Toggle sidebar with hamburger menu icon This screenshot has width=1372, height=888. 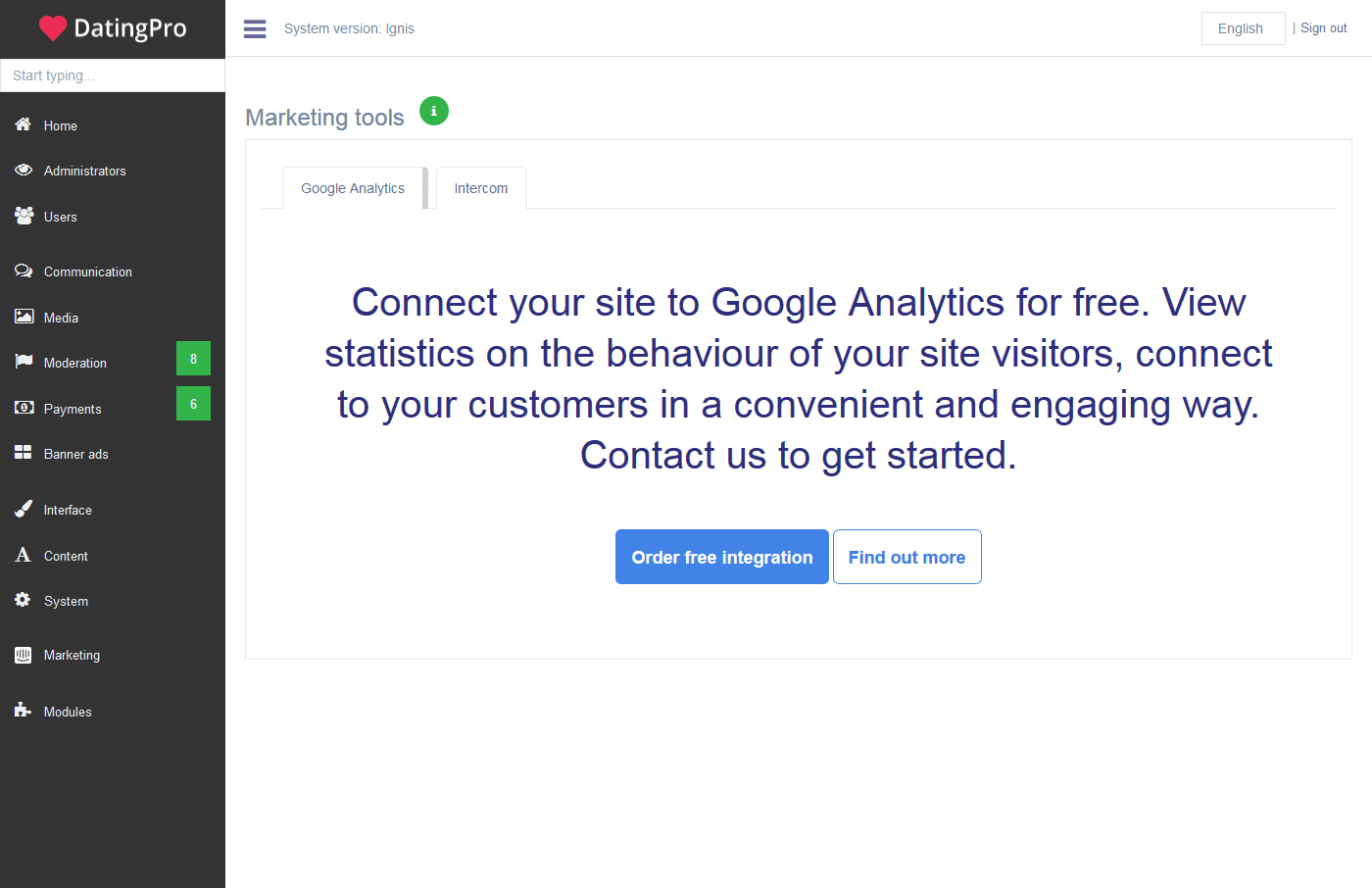click(x=255, y=28)
